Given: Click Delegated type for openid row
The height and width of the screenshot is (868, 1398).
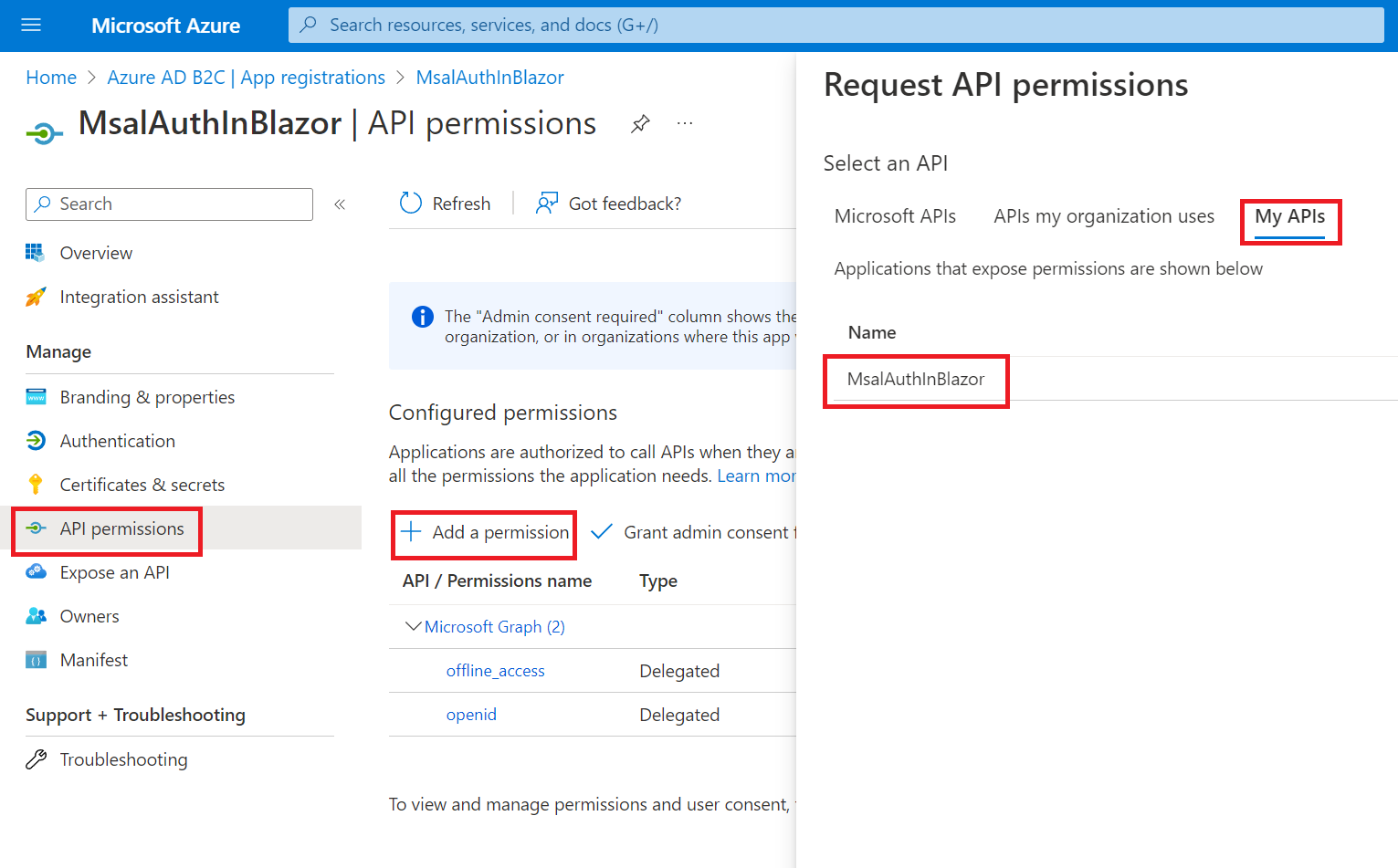Looking at the screenshot, I should (679, 715).
